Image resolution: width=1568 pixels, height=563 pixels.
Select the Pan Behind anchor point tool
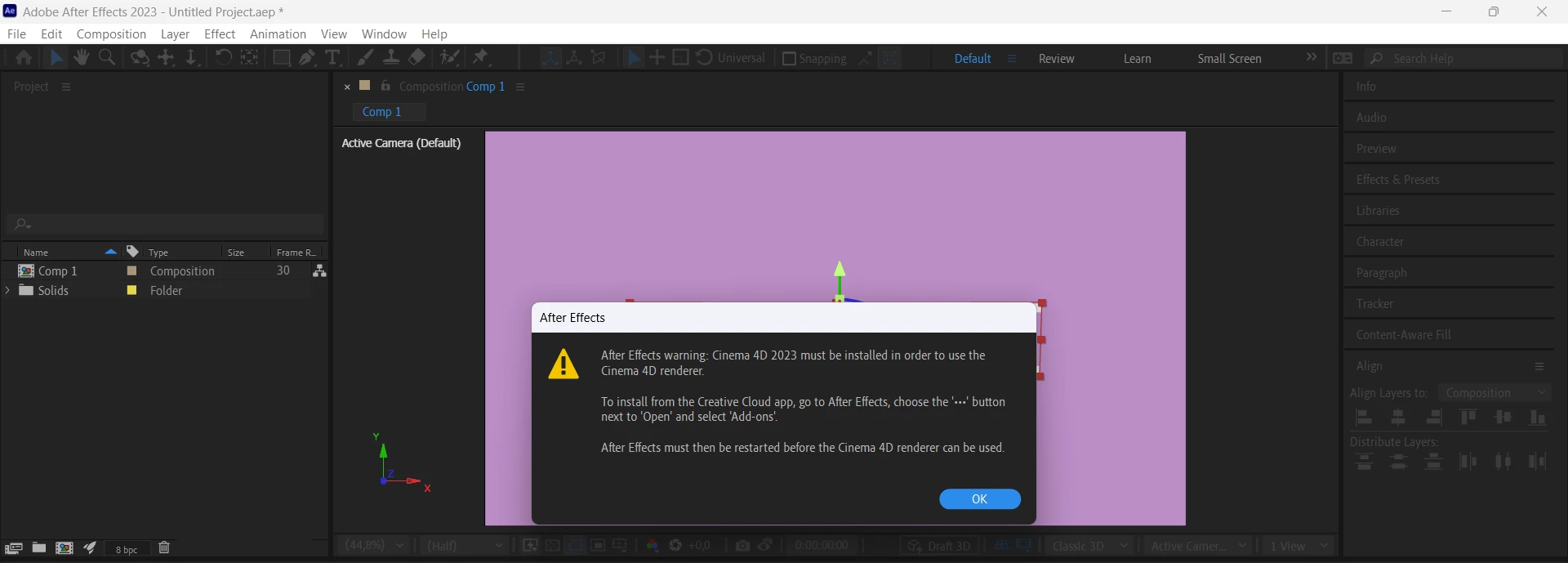click(x=250, y=58)
